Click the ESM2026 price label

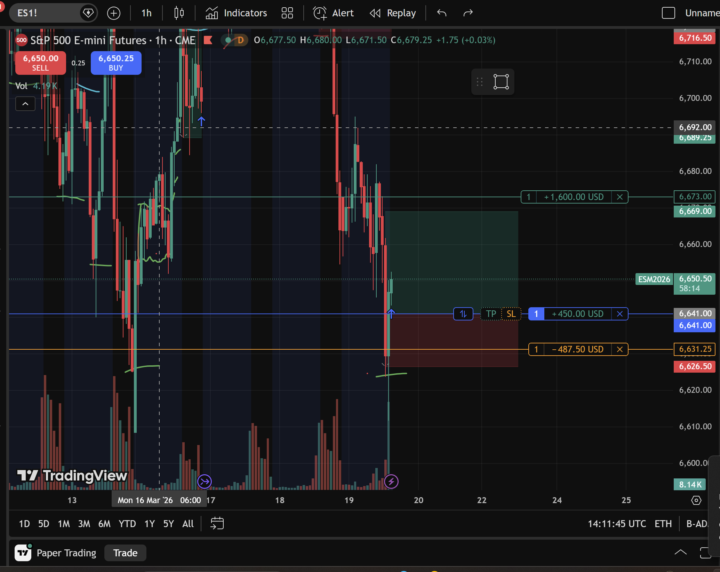tap(654, 279)
